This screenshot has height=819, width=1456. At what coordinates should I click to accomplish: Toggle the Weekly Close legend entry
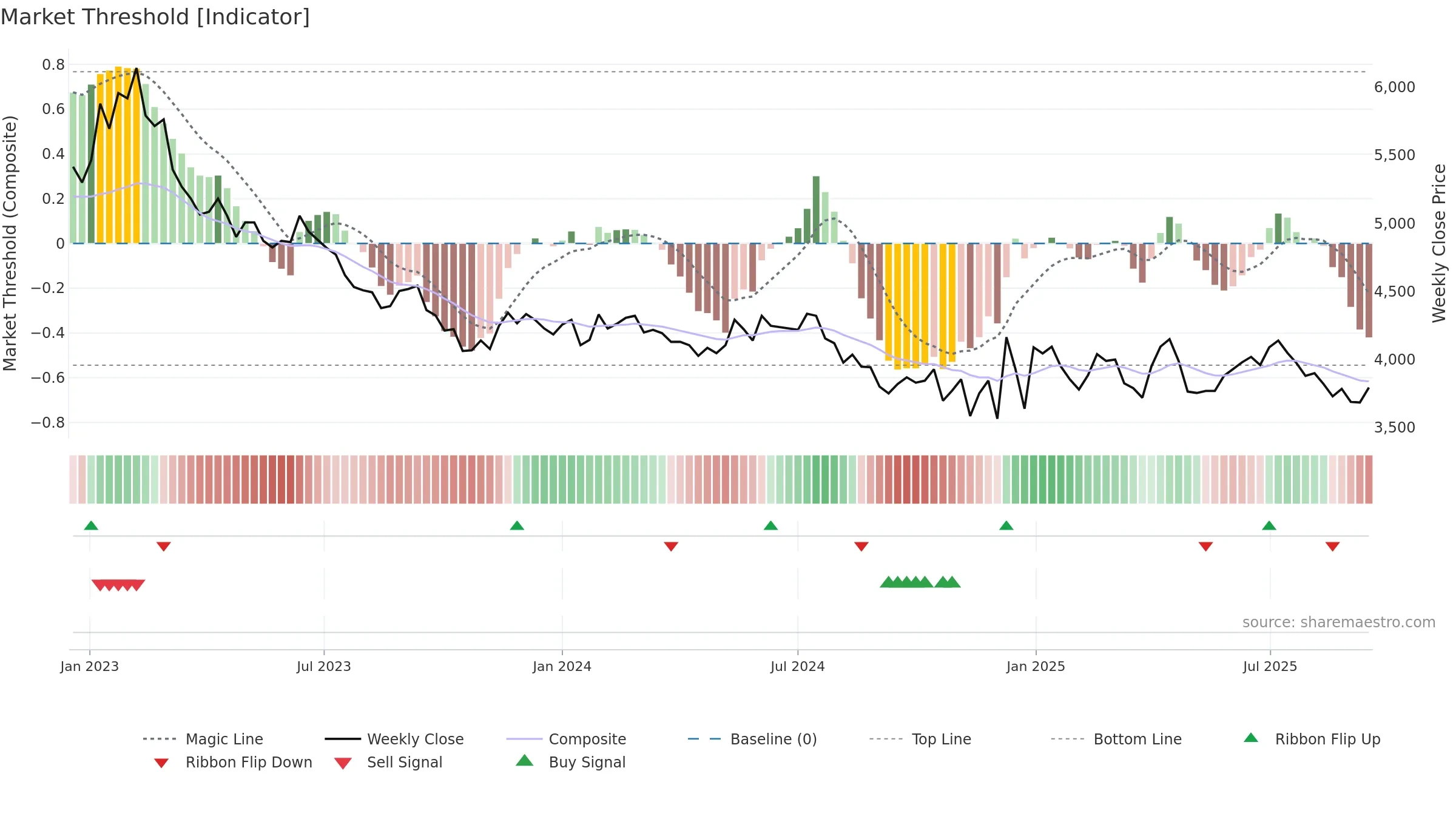394,739
